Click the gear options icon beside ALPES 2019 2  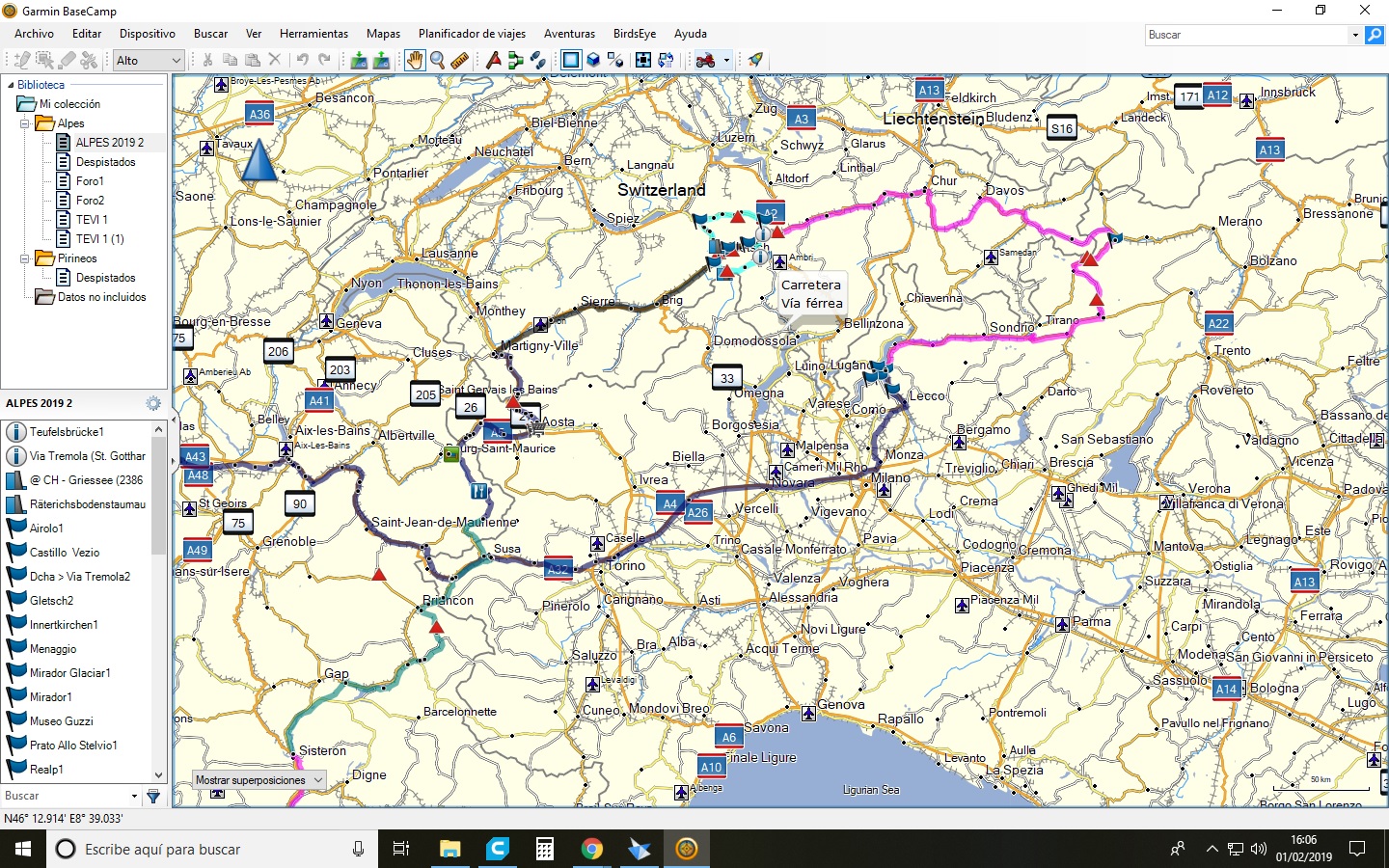tap(152, 403)
